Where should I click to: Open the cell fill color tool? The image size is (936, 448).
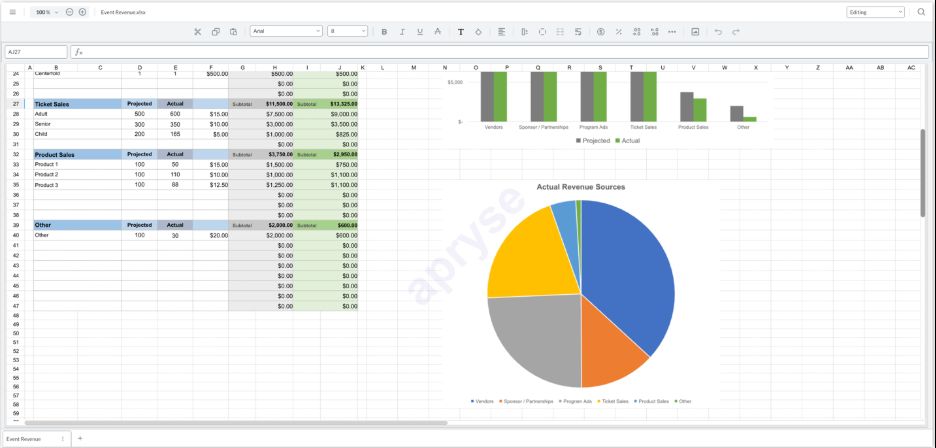click(x=478, y=32)
